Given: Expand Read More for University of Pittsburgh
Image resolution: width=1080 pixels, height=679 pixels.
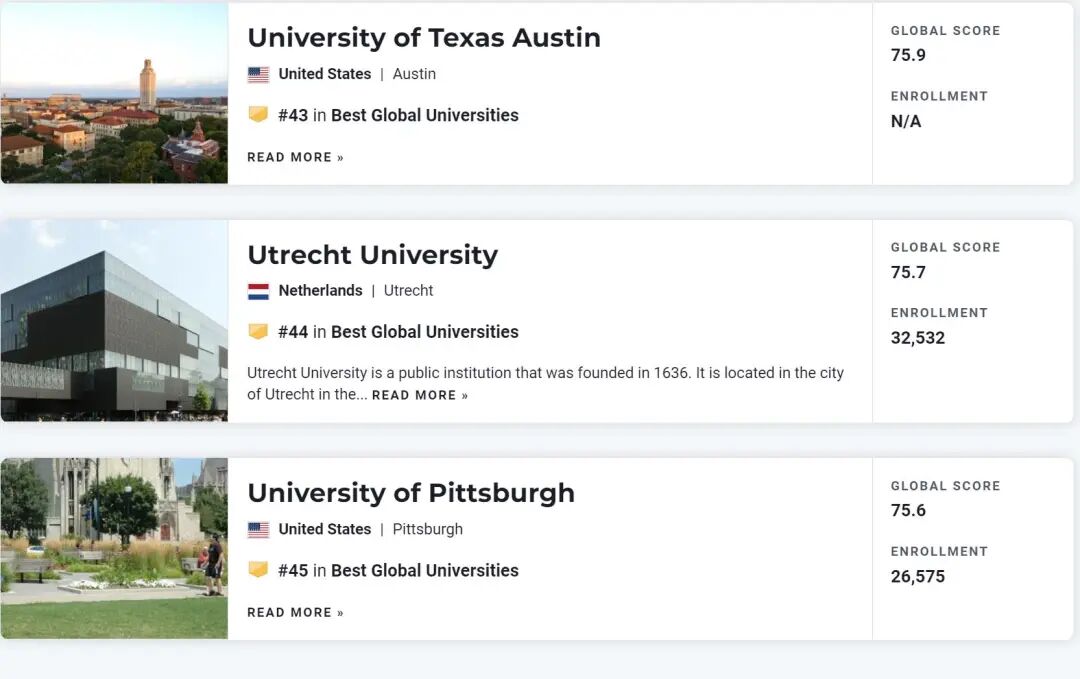Looking at the screenshot, I should coord(295,612).
